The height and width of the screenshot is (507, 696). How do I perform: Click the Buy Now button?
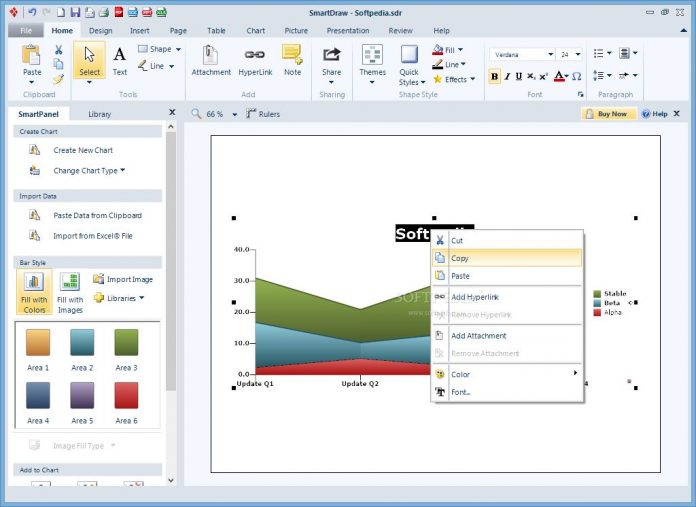(x=609, y=114)
